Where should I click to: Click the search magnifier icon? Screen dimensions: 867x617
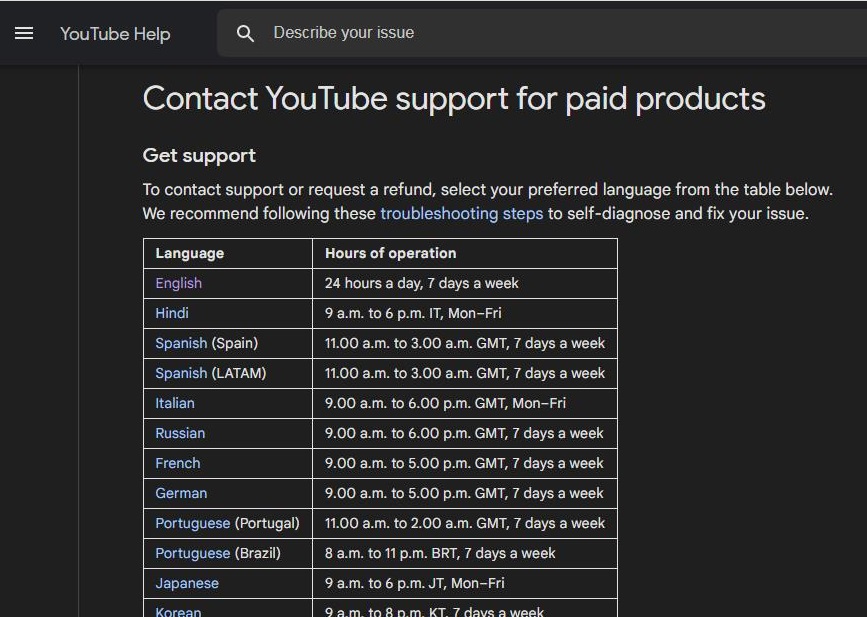point(245,33)
